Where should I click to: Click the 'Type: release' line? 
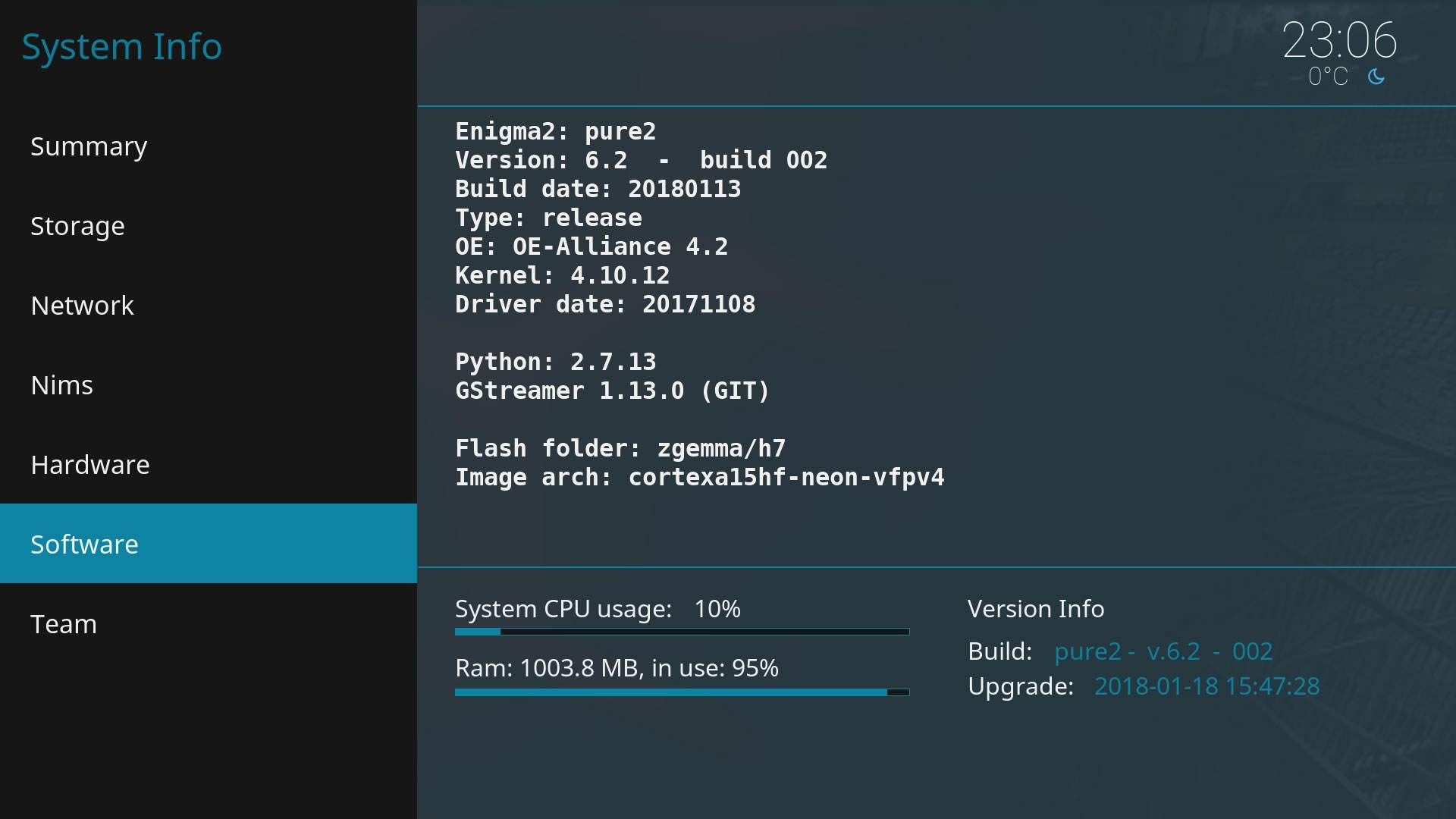[x=548, y=218]
